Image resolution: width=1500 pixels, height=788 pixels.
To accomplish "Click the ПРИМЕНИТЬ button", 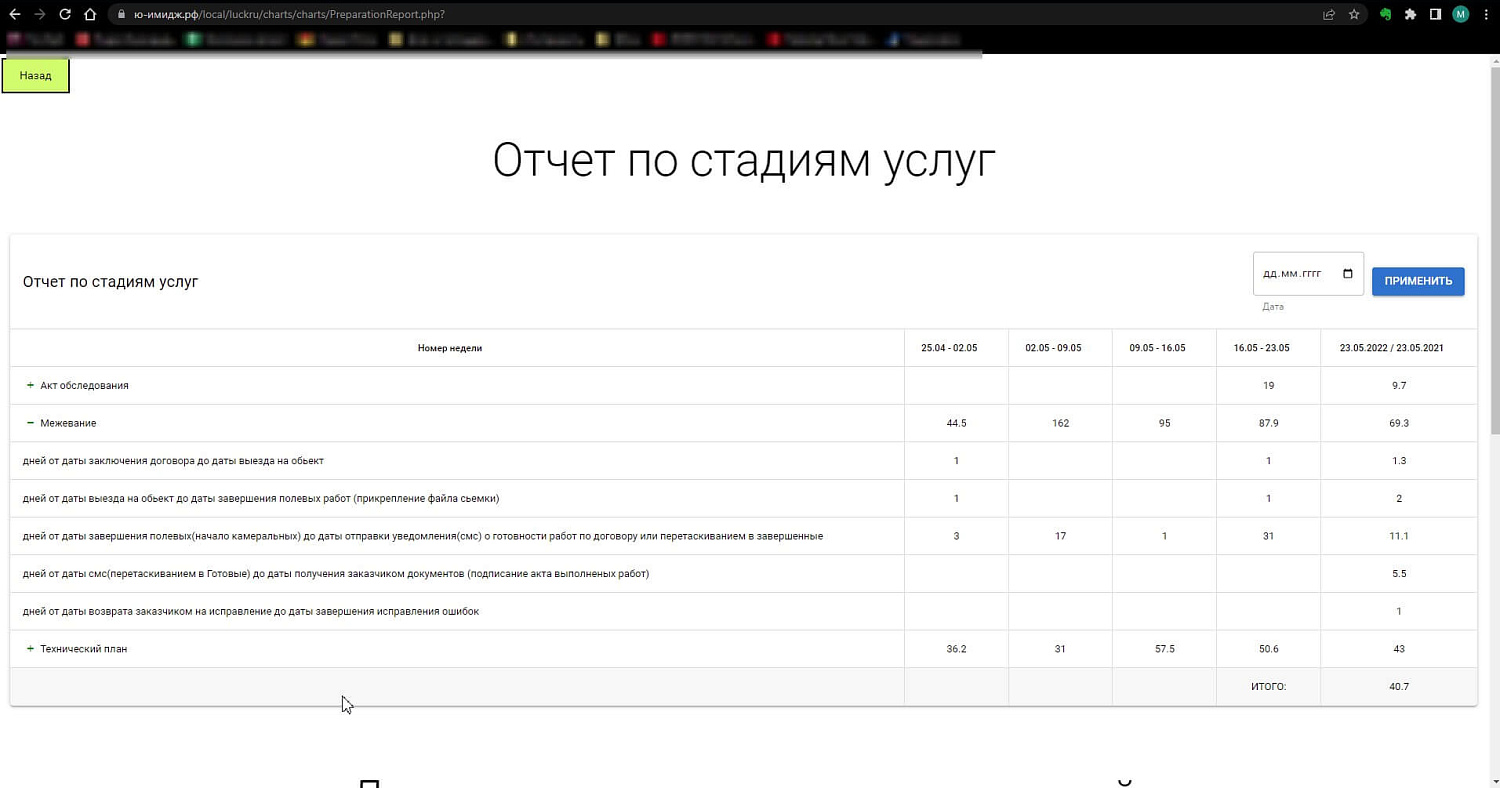I will (x=1417, y=281).
